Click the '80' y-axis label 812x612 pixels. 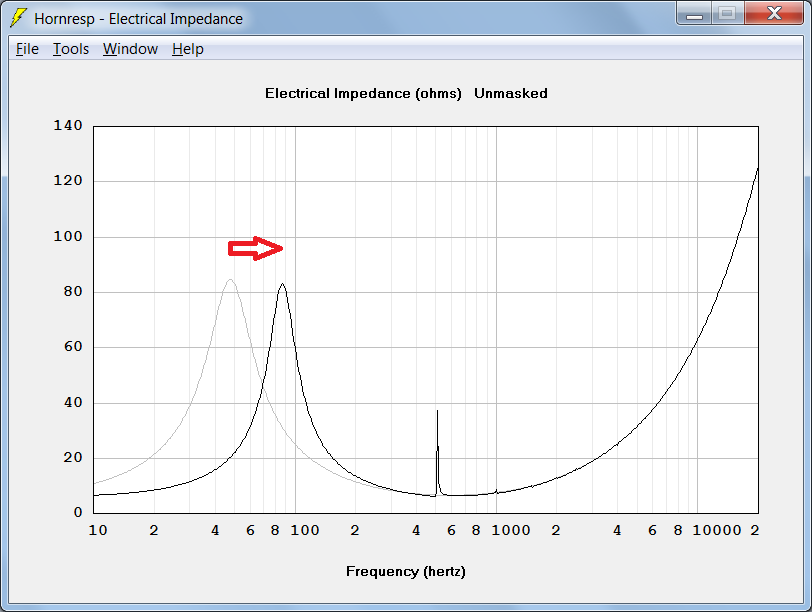pos(73,292)
